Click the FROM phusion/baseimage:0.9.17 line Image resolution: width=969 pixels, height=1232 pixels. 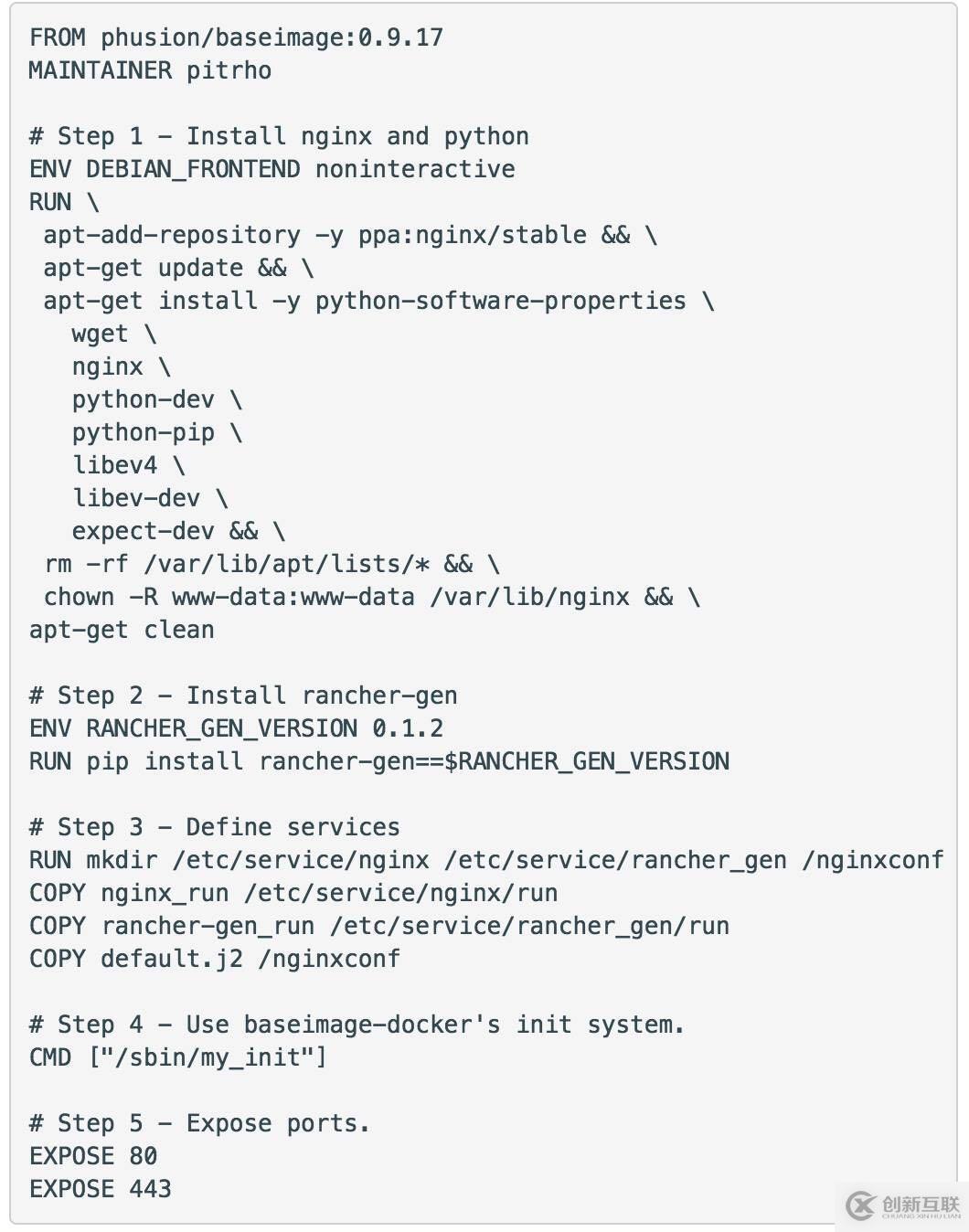(x=236, y=37)
